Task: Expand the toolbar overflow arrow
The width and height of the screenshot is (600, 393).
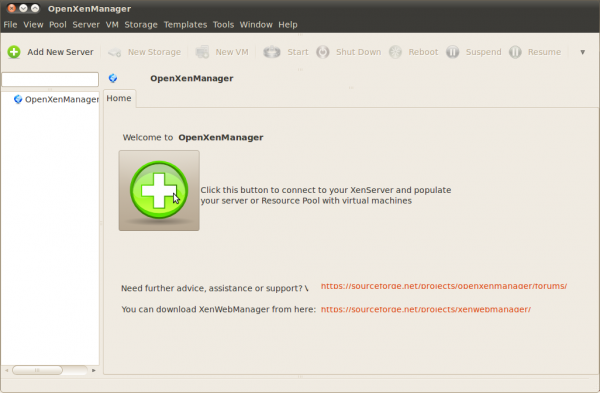Action: (582, 52)
